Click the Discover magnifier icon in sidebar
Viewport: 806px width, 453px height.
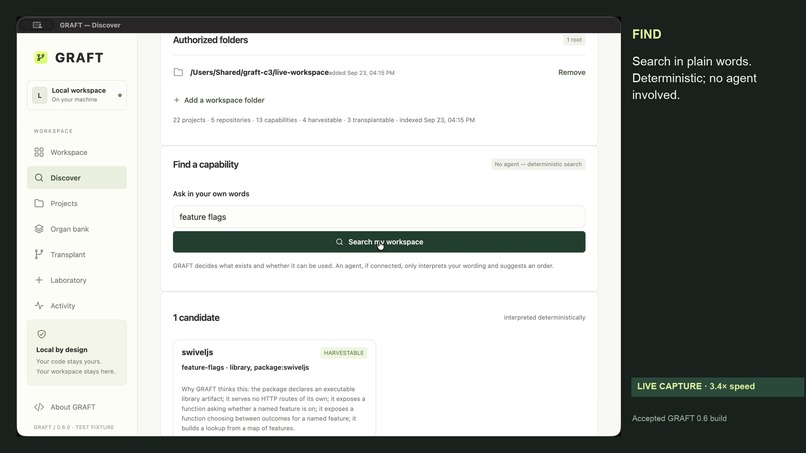click(x=39, y=178)
